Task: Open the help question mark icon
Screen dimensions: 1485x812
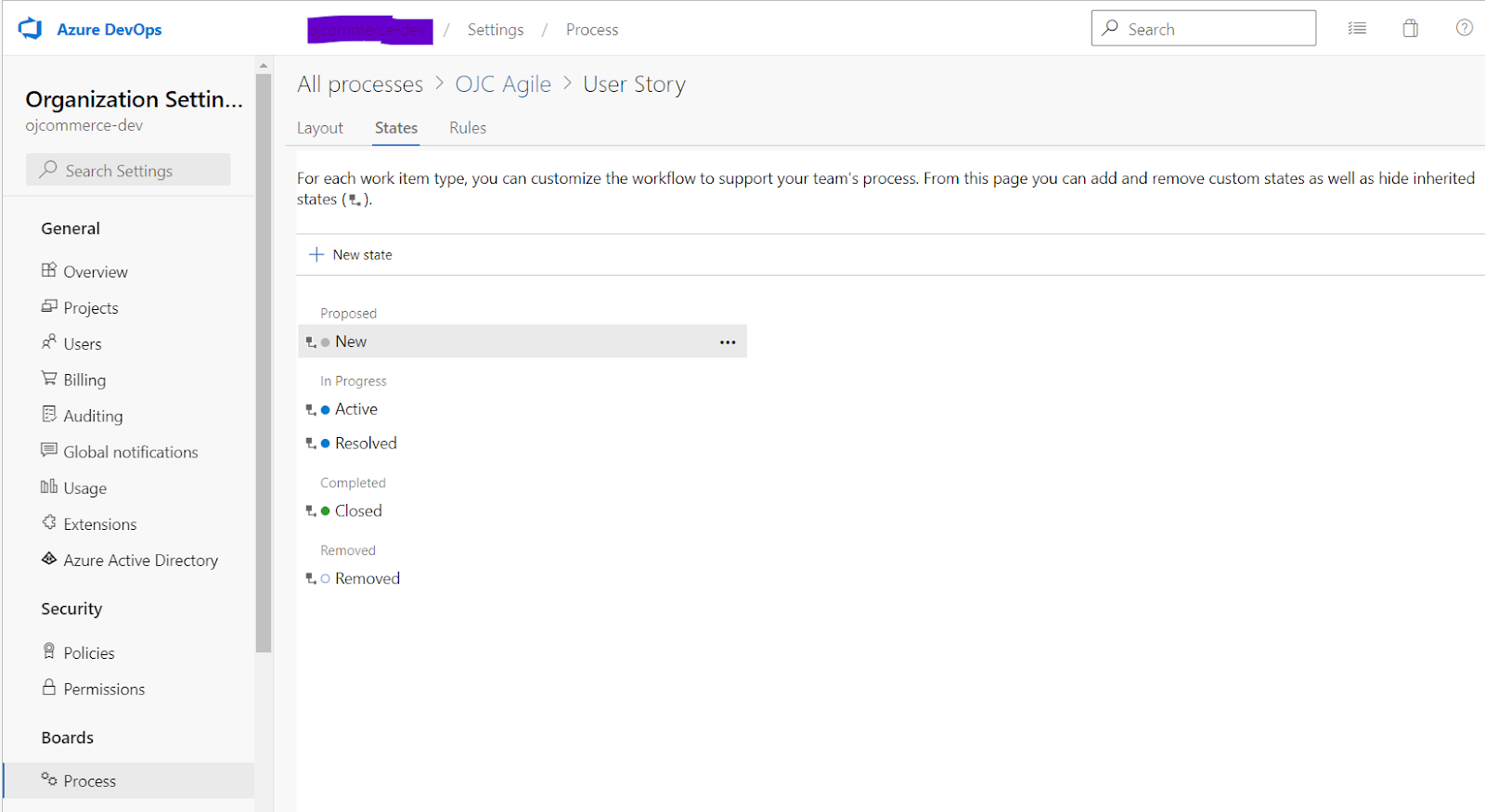Action: click(1465, 28)
